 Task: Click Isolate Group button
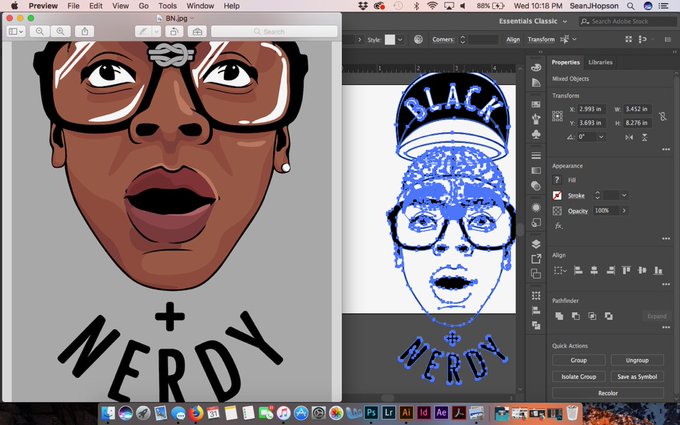tap(579, 377)
